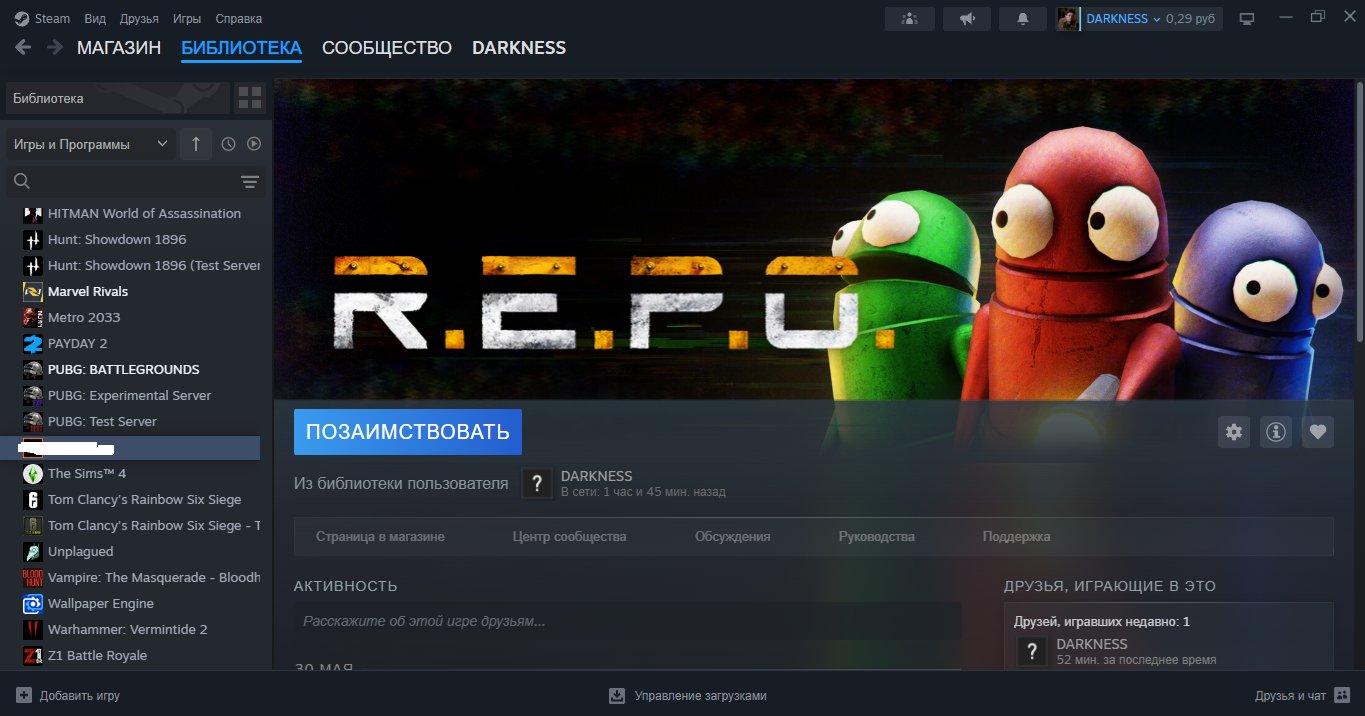
Task: Open DARKNESS account dropdown menu
Action: pos(1124,19)
